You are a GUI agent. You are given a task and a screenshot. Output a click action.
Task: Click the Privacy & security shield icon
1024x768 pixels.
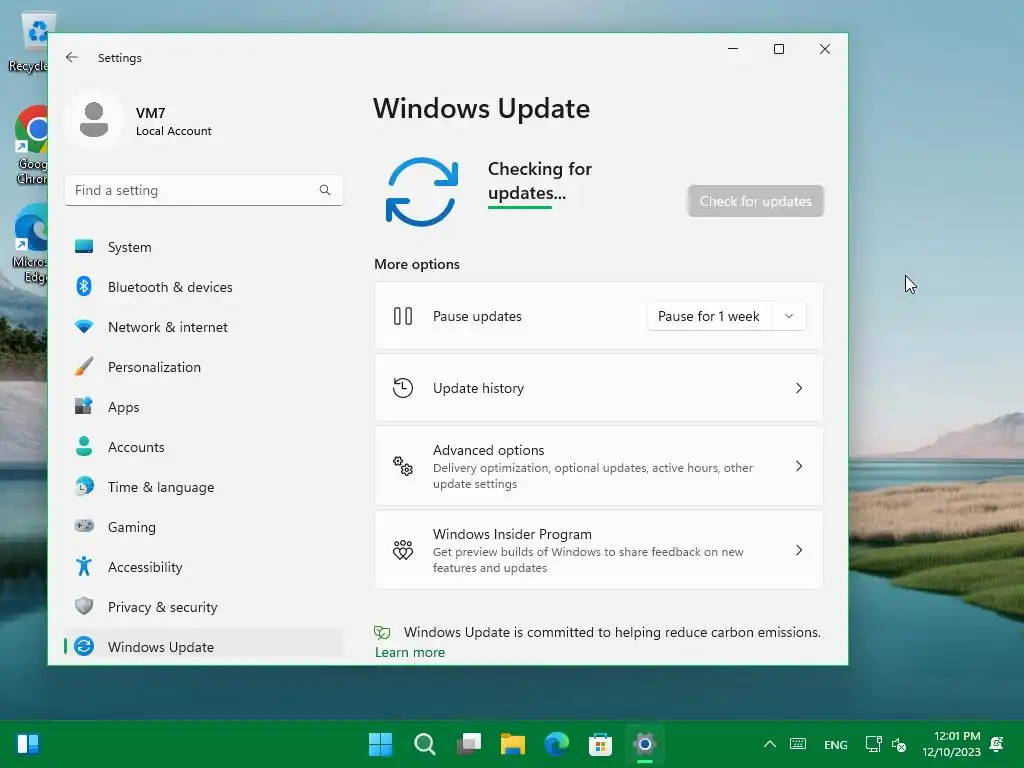tap(84, 606)
